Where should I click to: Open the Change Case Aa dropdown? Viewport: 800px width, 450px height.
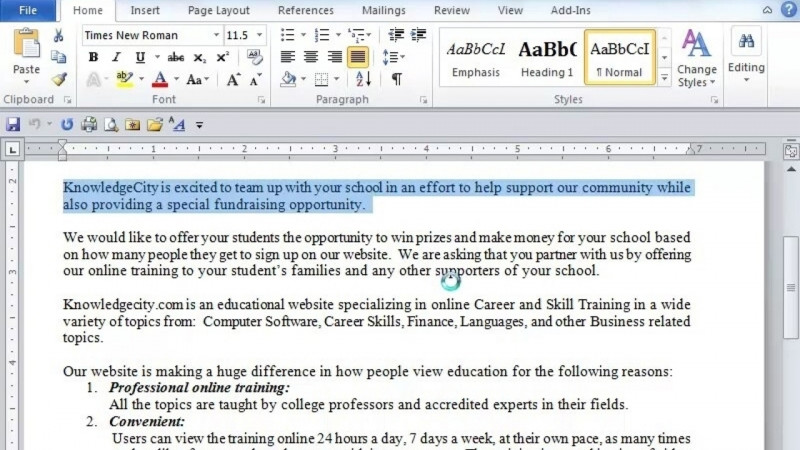pos(197,80)
